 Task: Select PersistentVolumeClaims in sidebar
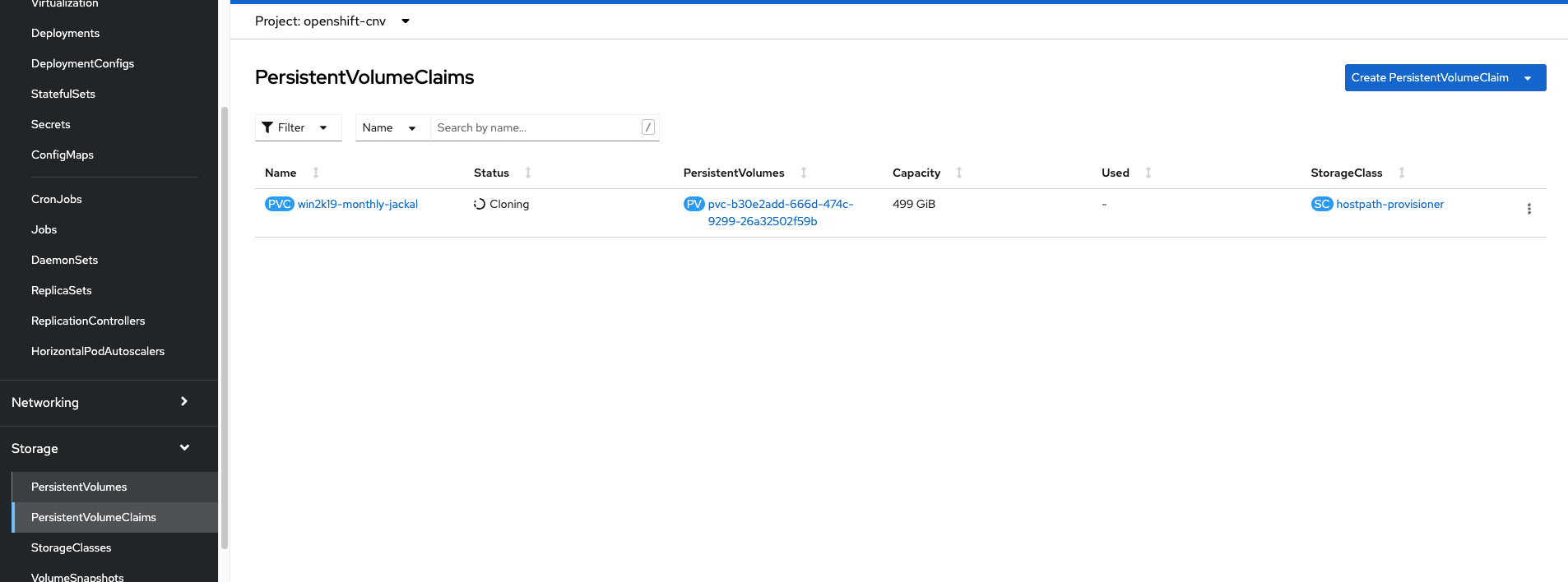point(115,517)
